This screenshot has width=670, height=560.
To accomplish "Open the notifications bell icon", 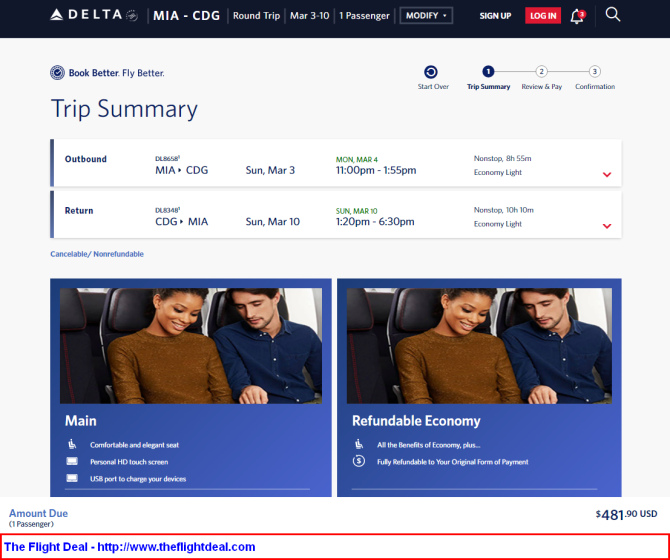I will tap(577, 16).
